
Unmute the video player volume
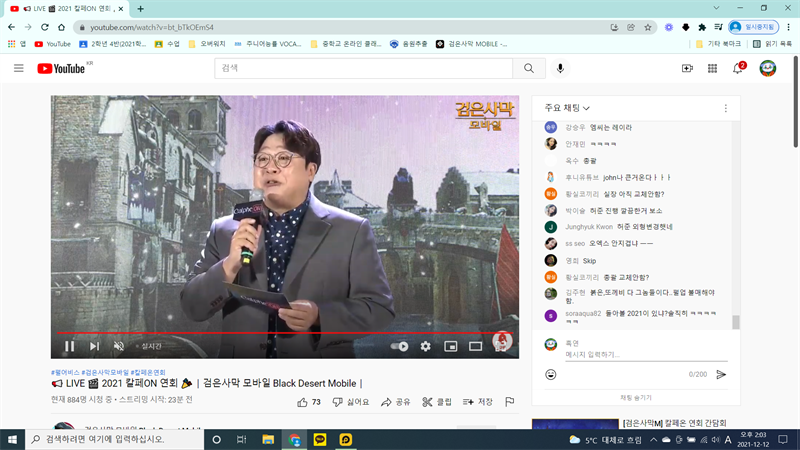[119, 346]
